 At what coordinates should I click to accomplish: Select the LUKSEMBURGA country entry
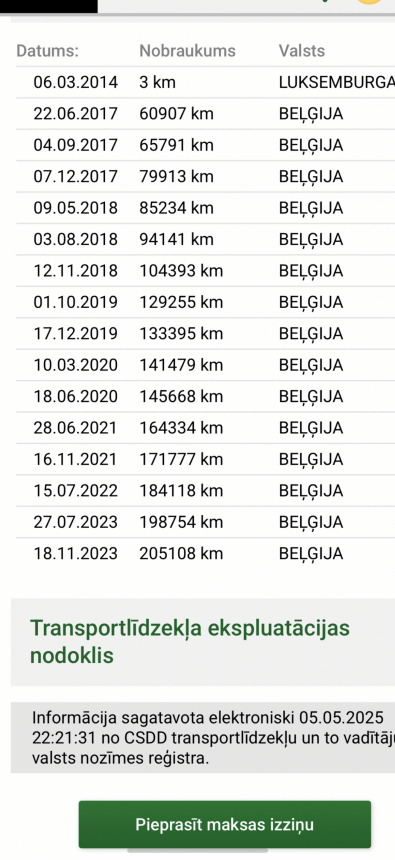(336, 82)
